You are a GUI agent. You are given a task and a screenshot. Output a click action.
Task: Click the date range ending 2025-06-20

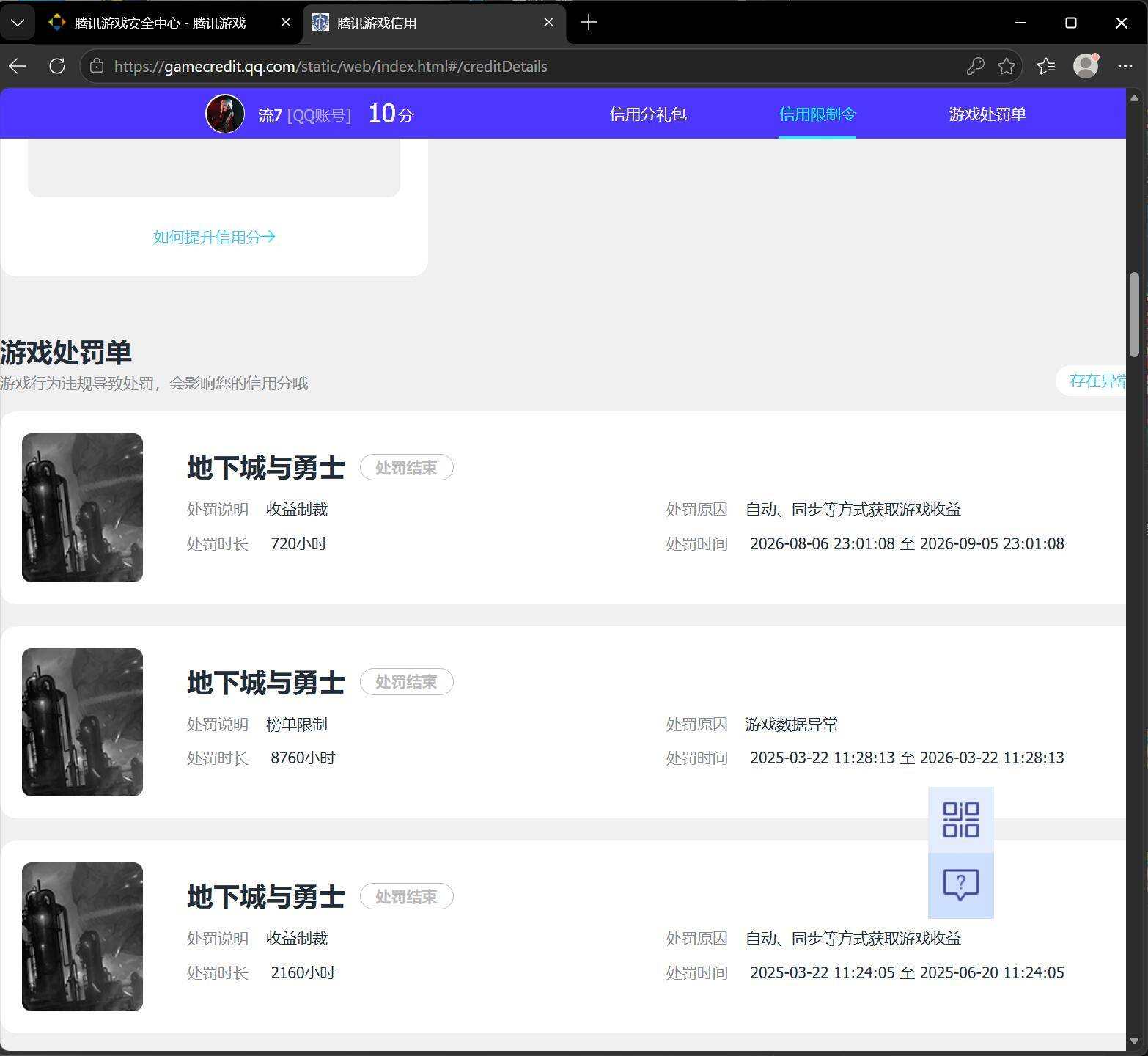[907, 972]
